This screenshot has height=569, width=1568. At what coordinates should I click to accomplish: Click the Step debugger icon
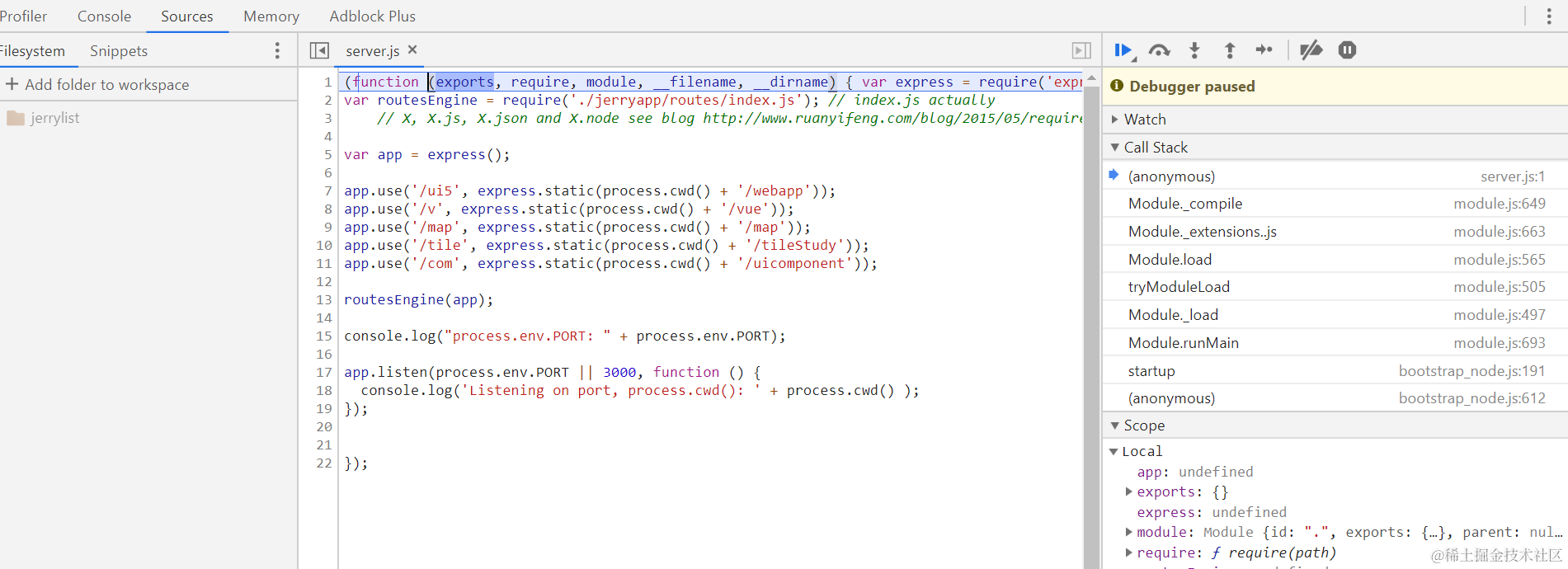pos(1264,50)
